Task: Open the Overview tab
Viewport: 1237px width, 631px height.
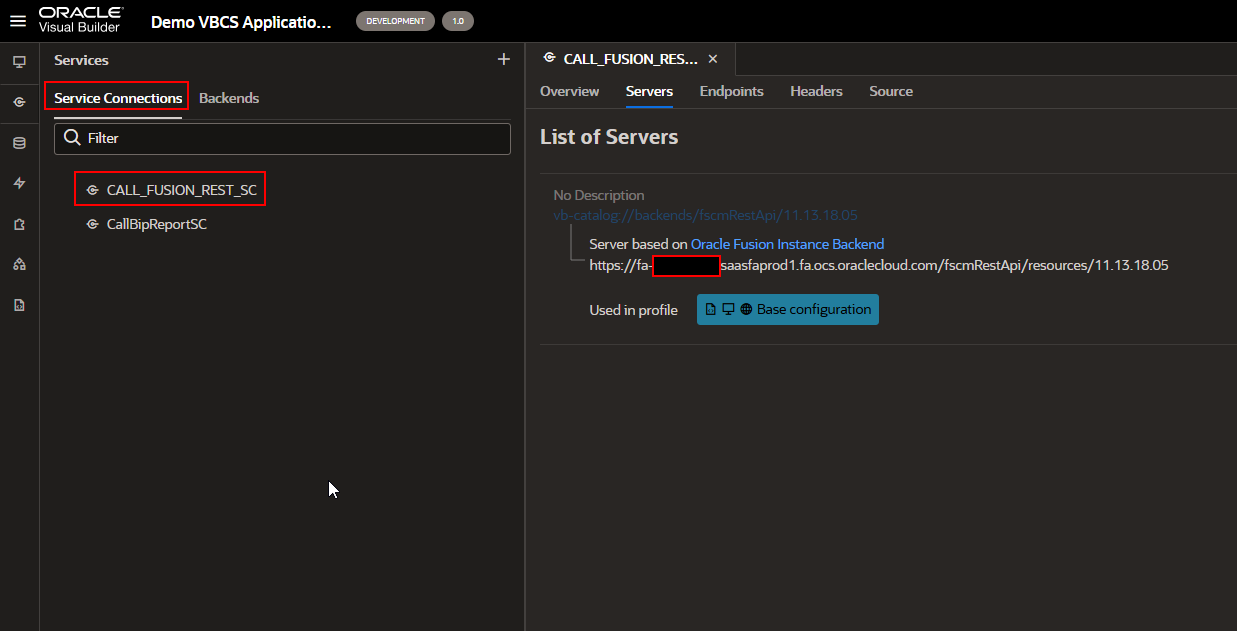Action: point(570,91)
